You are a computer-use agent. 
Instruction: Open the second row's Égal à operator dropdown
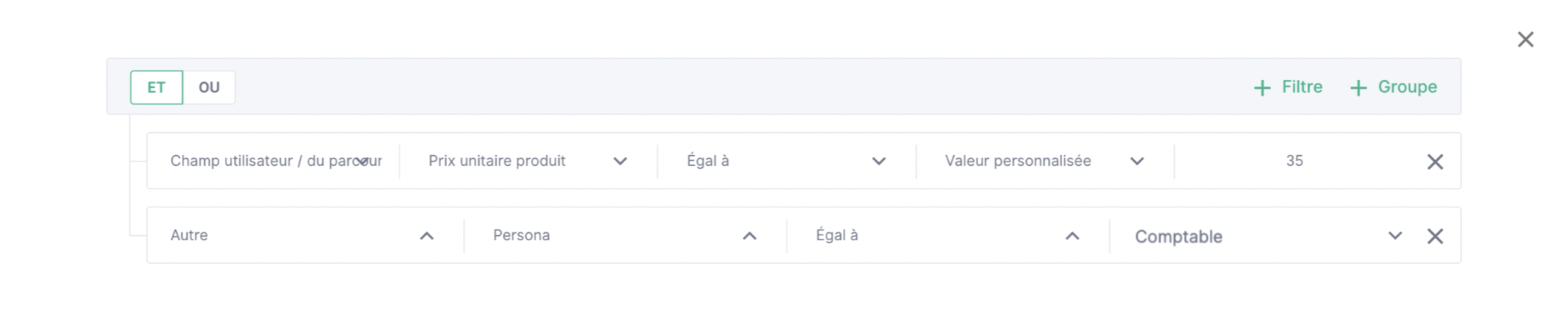pyautogui.click(x=948, y=236)
